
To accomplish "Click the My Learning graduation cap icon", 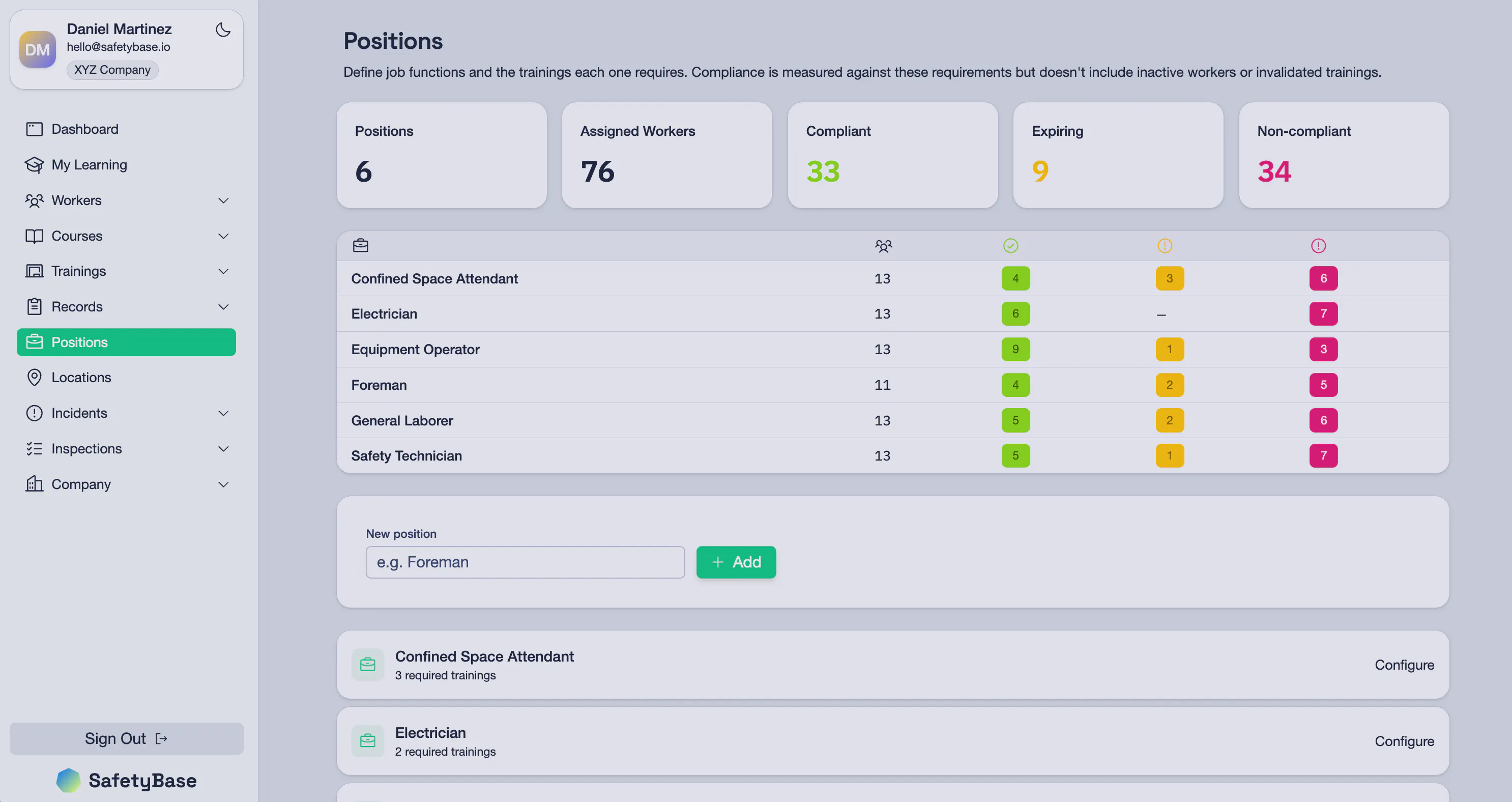I will click(34, 165).
